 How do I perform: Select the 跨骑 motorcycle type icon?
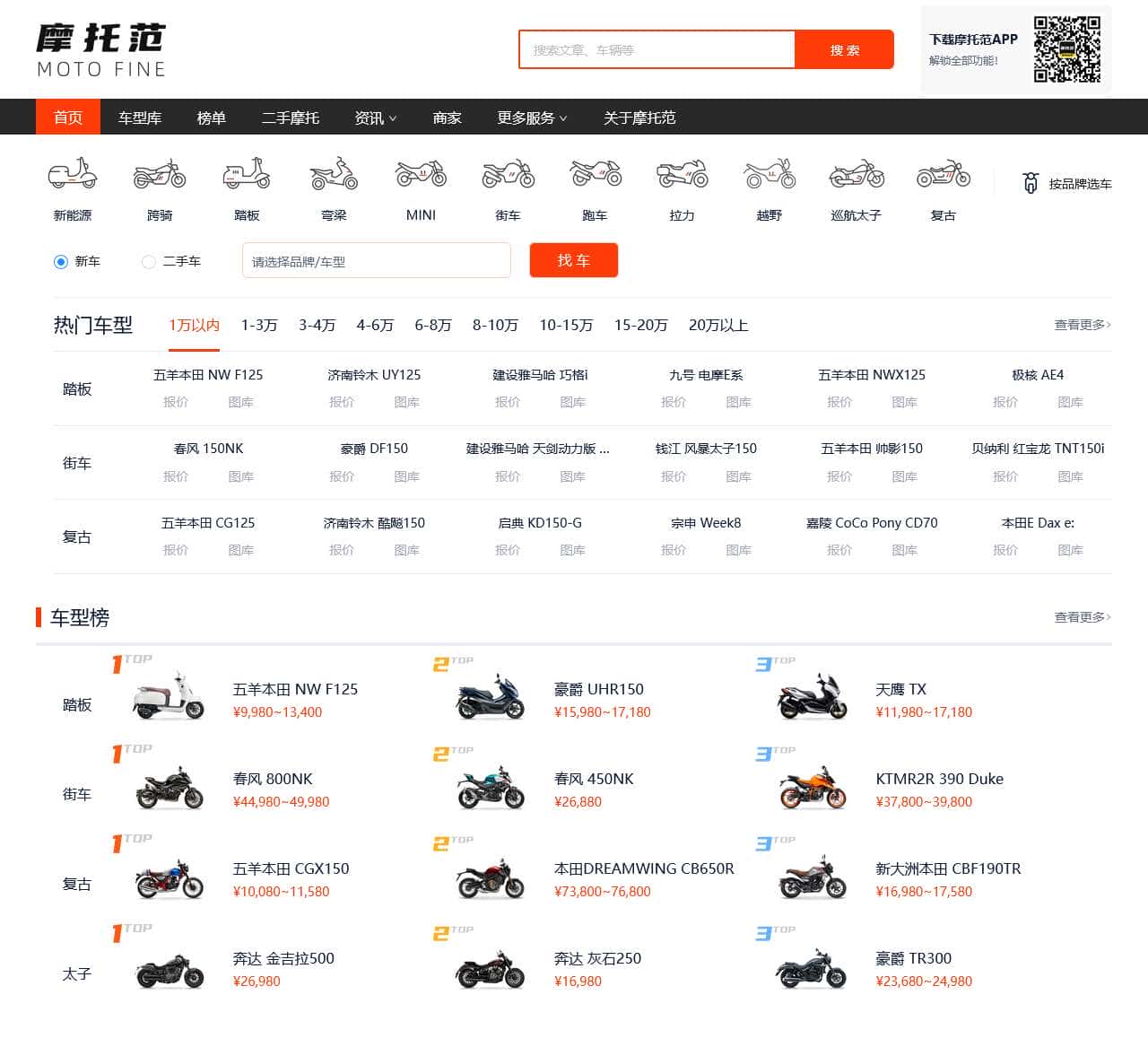160,174
